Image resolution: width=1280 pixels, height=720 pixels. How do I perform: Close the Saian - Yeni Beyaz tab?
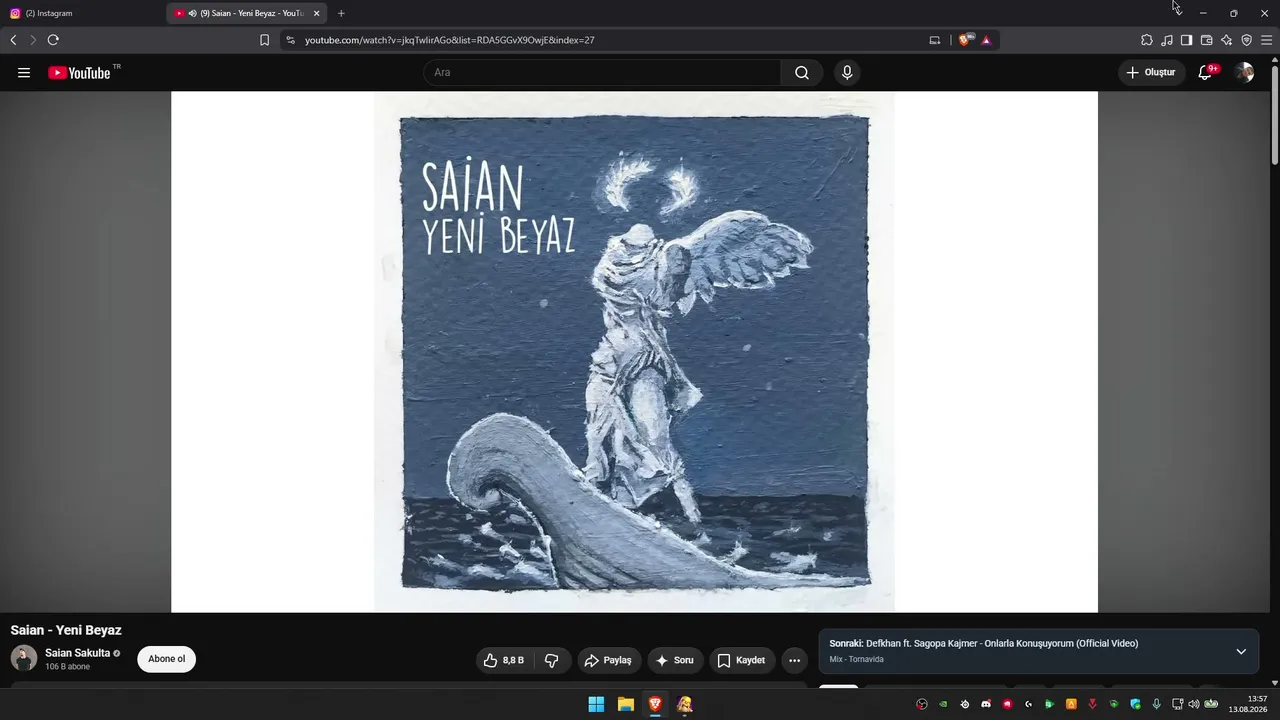pos(316,13)
